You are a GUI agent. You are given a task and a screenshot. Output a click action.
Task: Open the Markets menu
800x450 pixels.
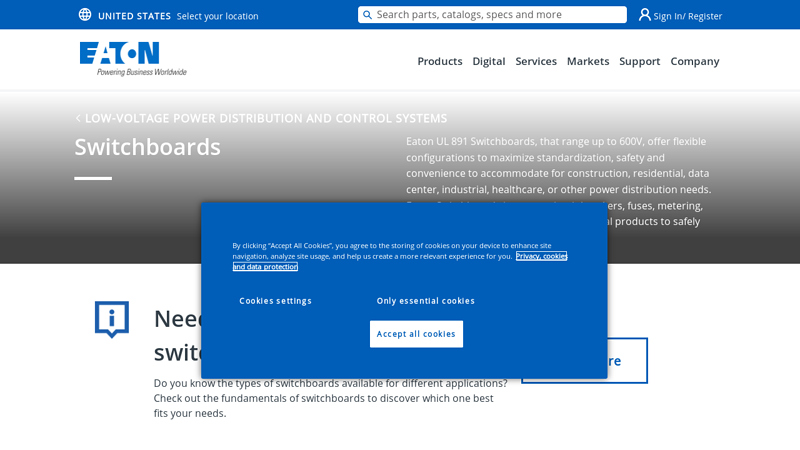tap(588, 61)
